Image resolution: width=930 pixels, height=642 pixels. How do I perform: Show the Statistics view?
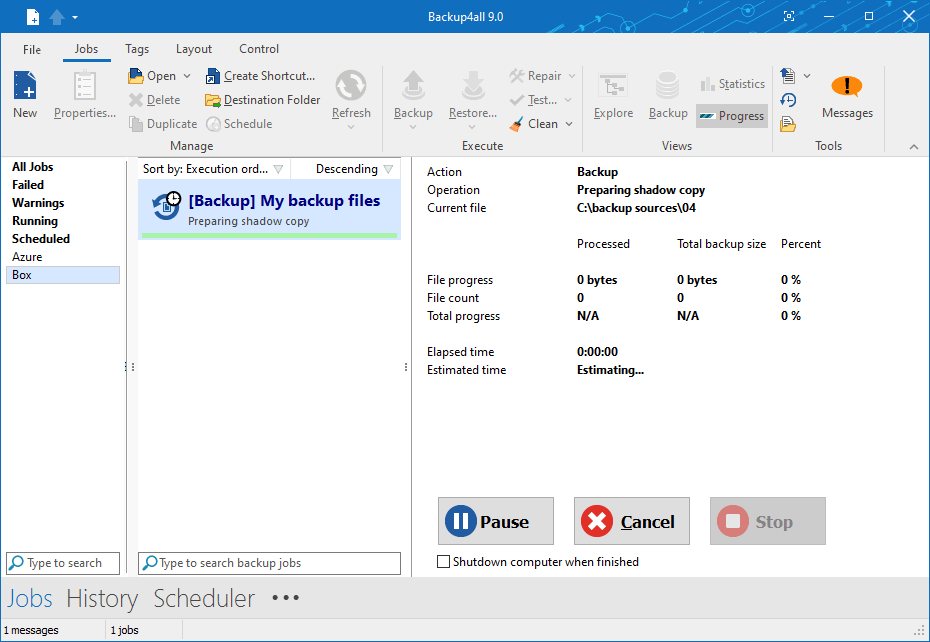point(732,84)
